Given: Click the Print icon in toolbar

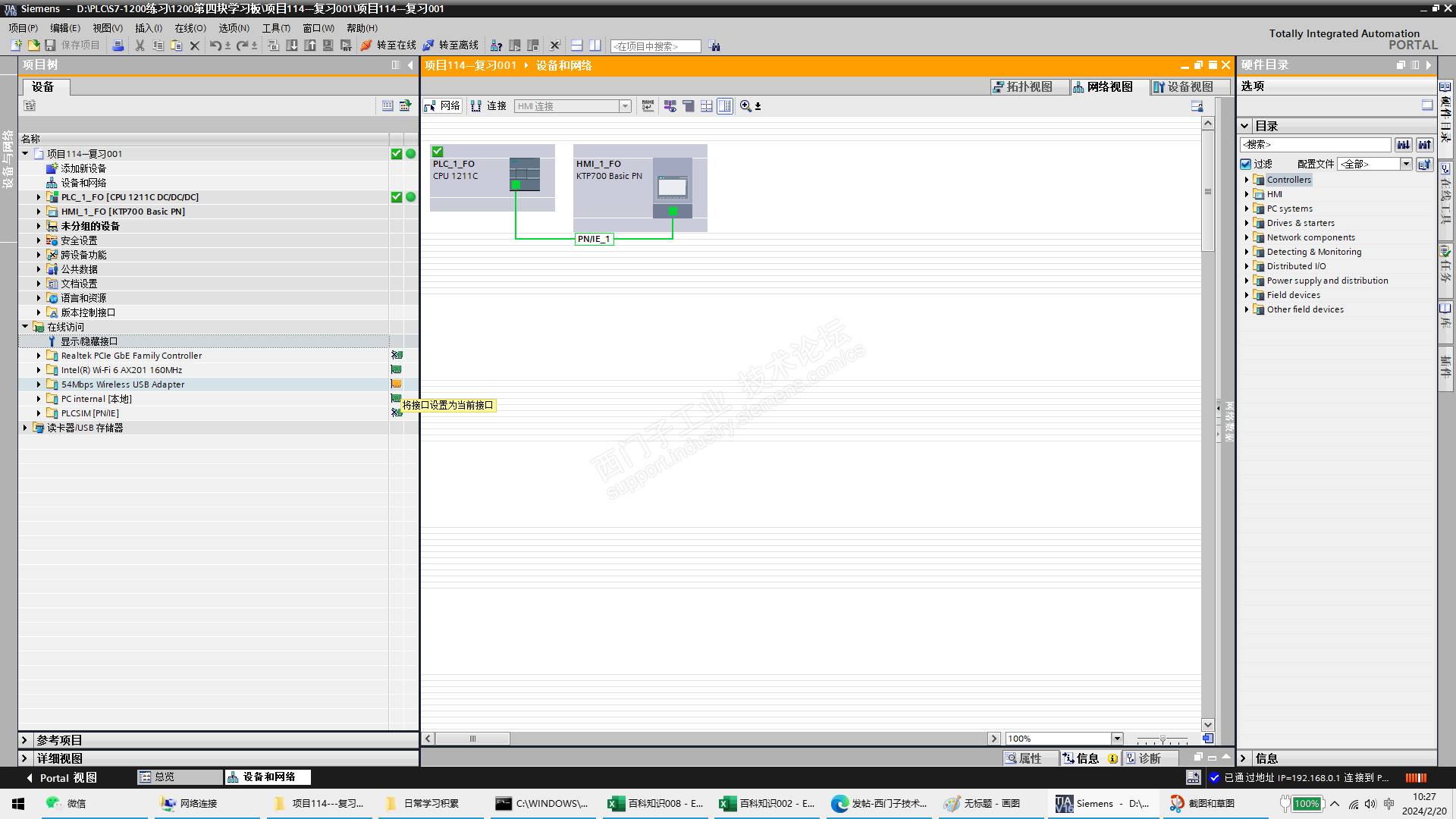Looking at the screenshot, I should click(x=118, y=45).
